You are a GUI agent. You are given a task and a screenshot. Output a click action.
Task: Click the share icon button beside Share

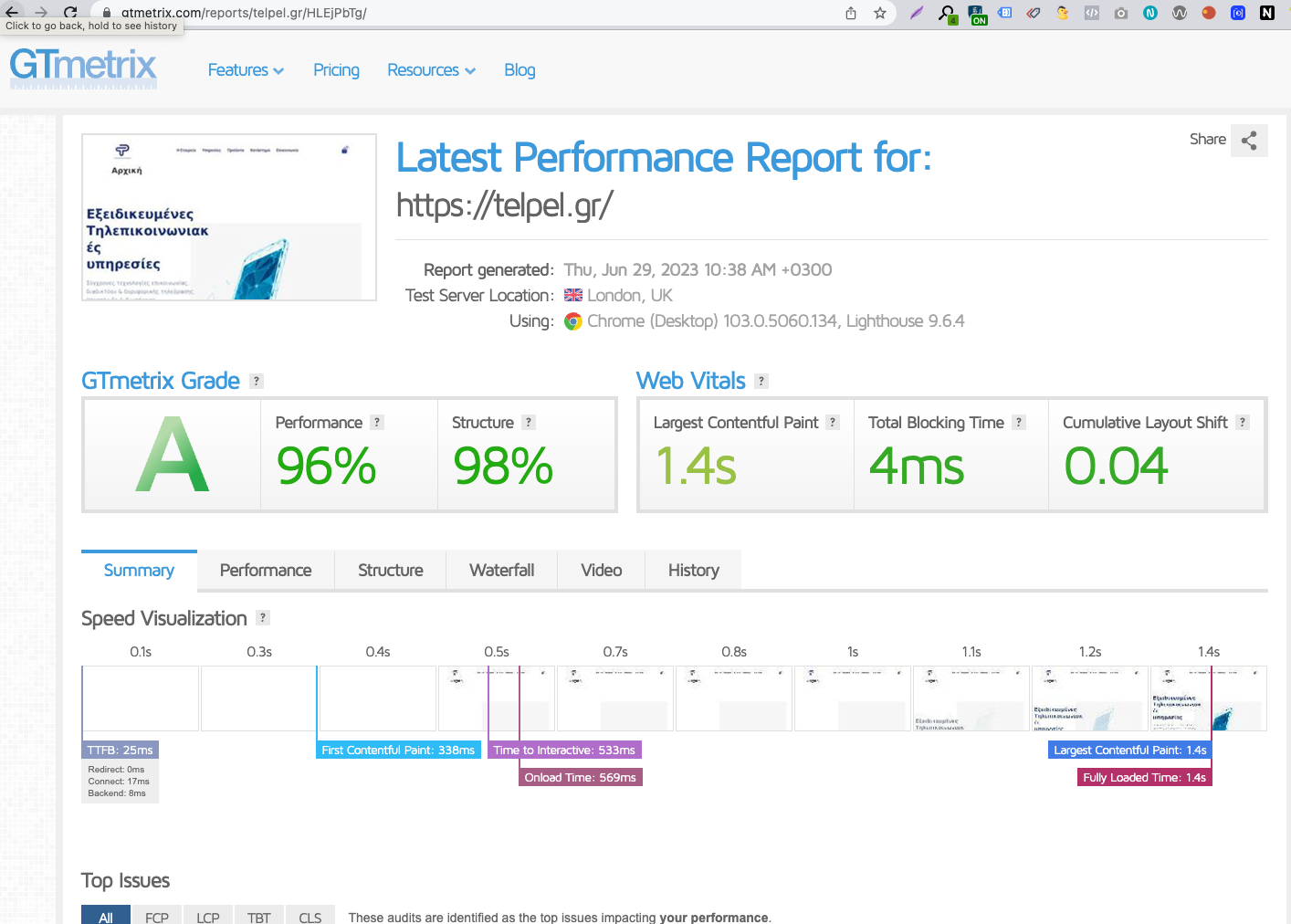tap(1249, 141)
